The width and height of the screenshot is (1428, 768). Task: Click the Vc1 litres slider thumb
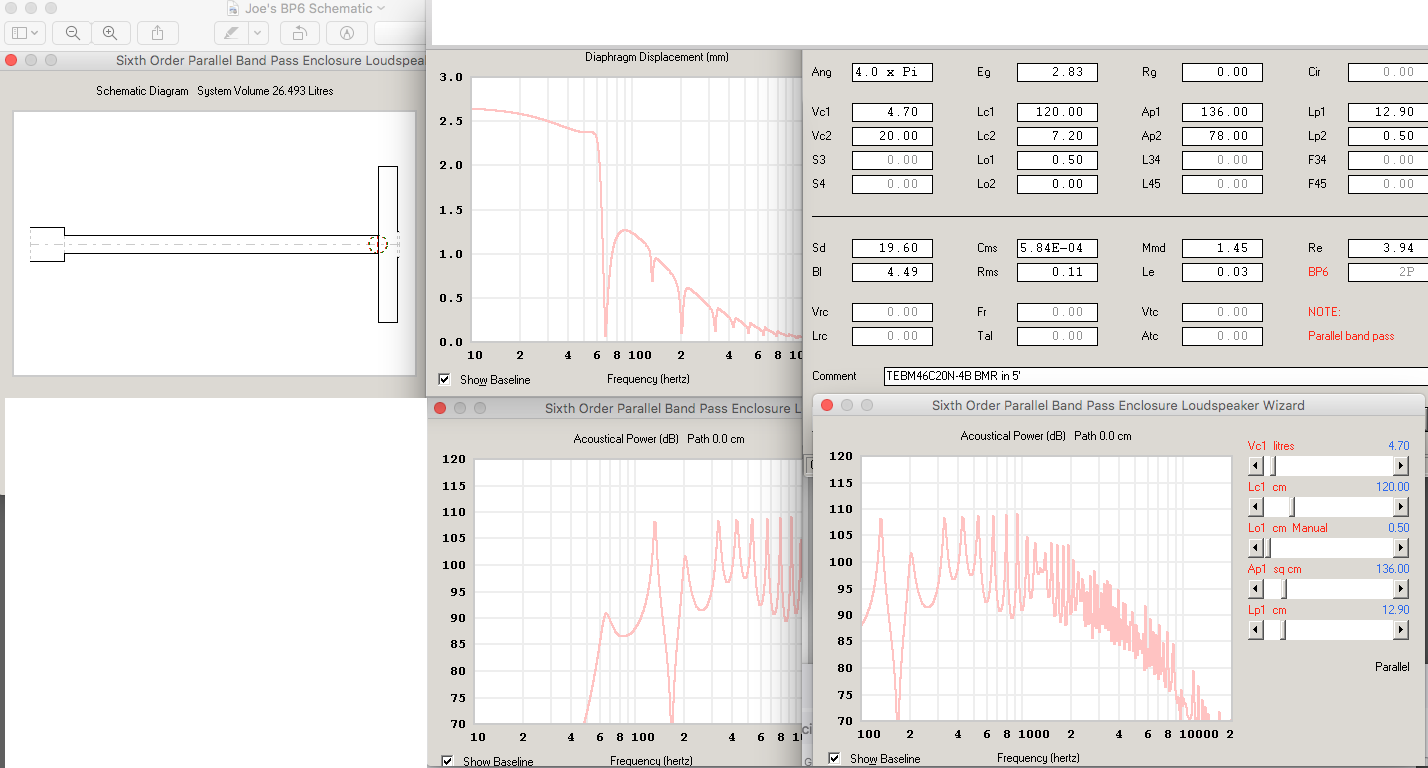(x=1273, y=466)
